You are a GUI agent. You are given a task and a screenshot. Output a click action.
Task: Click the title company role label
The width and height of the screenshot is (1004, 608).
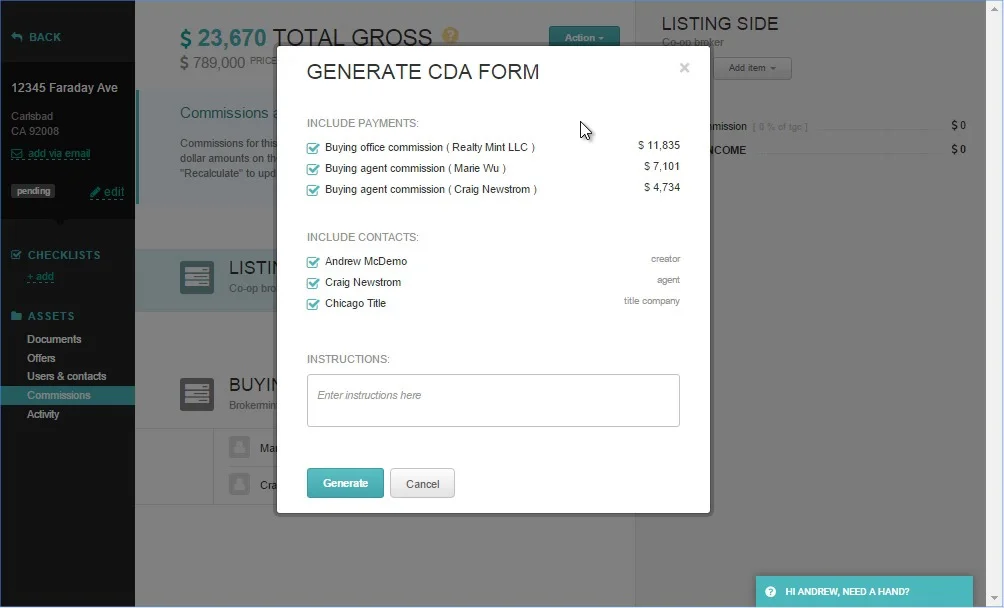(652, 301)
